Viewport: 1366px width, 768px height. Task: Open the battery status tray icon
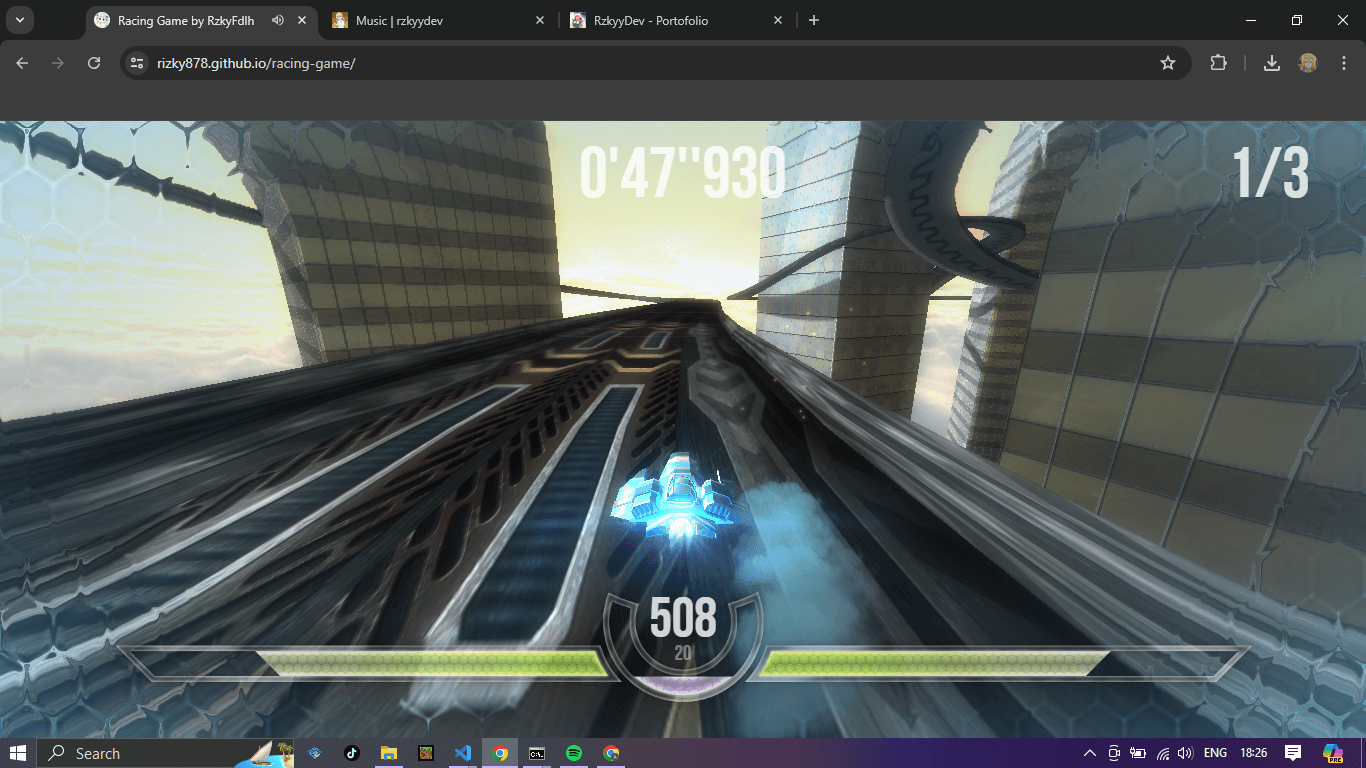pyautogui.click(x=1138, y=753)
